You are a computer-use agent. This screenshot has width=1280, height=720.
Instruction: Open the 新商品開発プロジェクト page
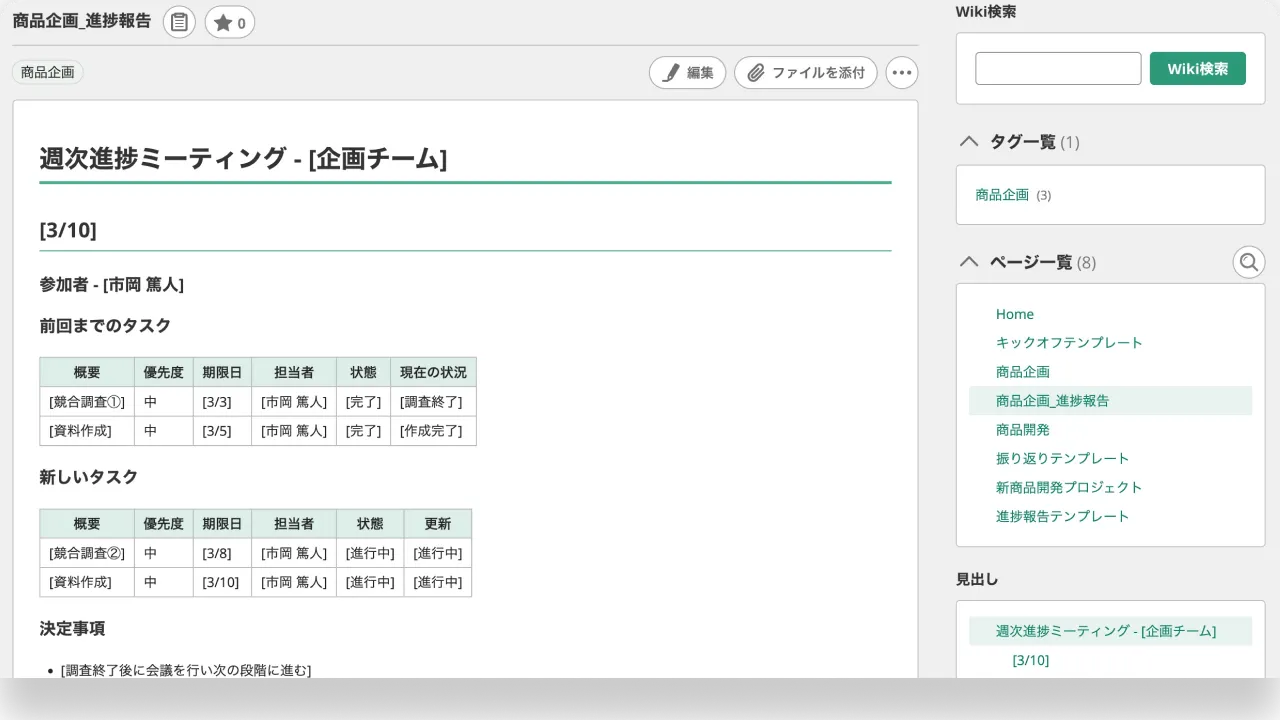point(1069,487)
